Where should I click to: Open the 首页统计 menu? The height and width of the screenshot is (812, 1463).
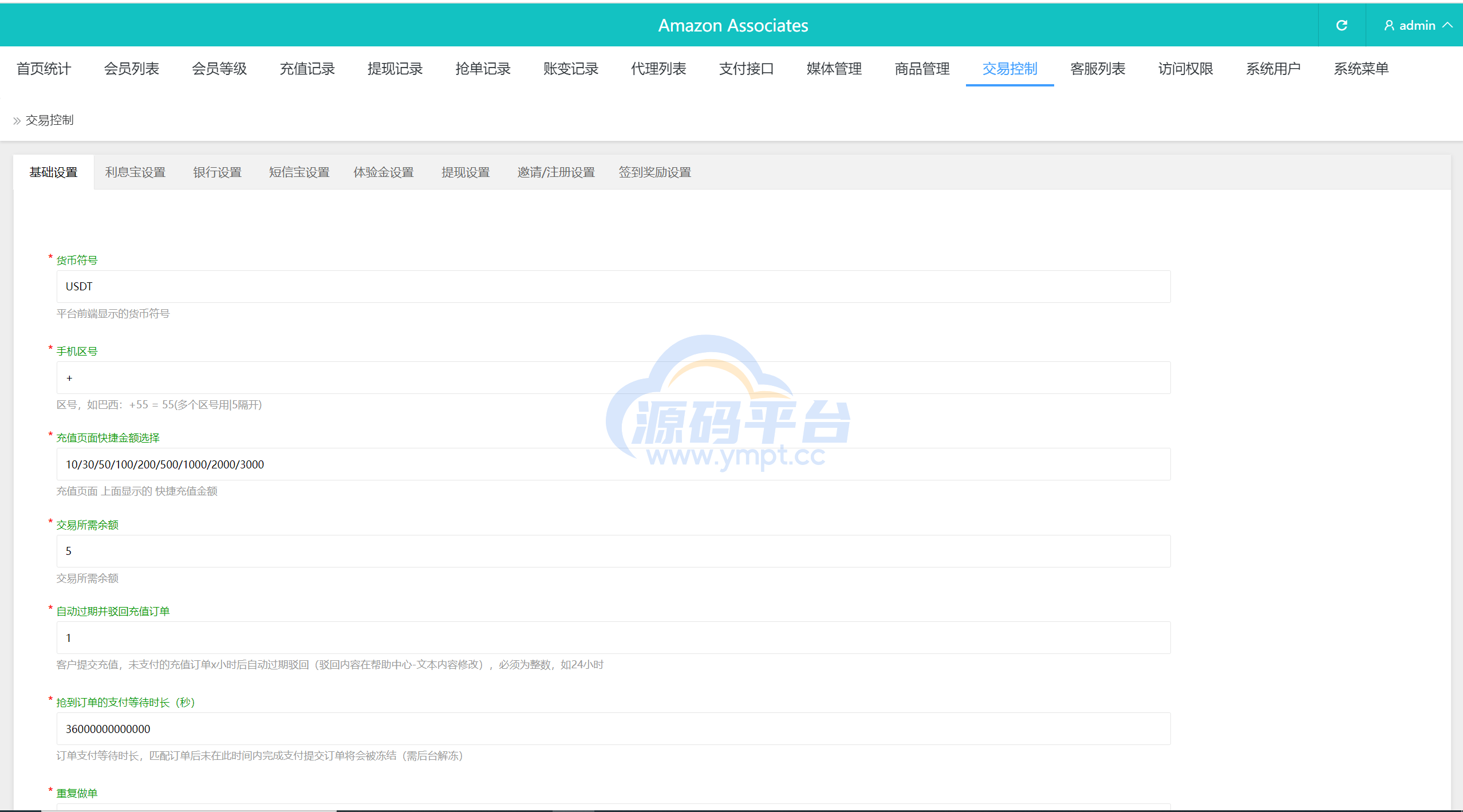point(44,69)
